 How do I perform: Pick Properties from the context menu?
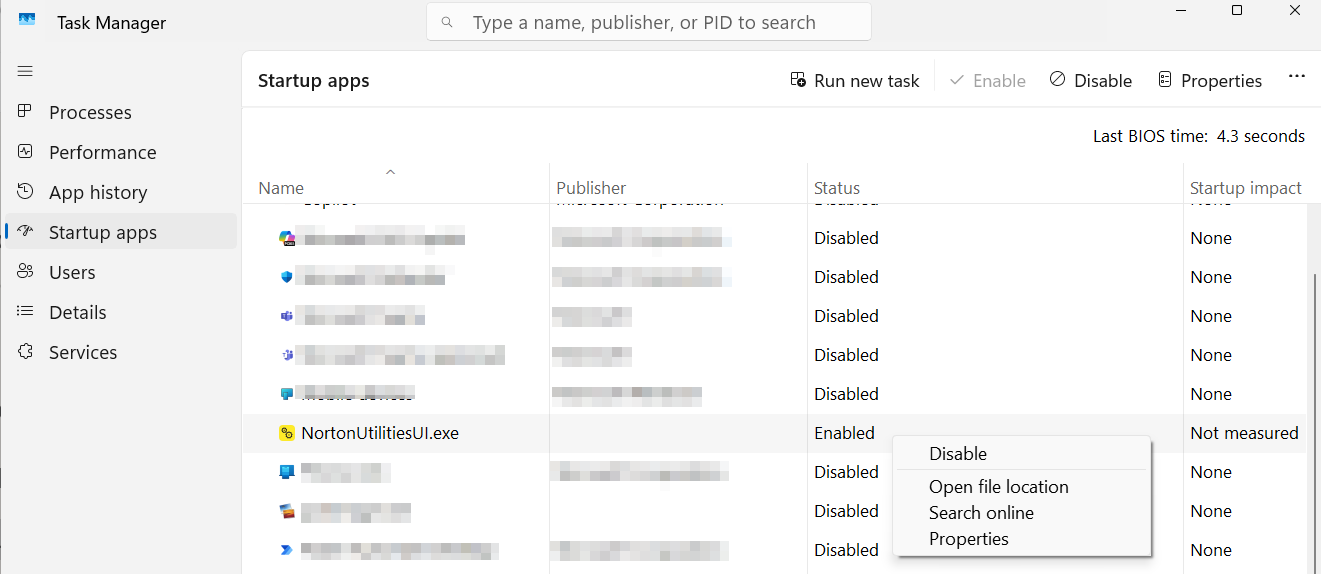pyautogui.click(x=968, y=539)
